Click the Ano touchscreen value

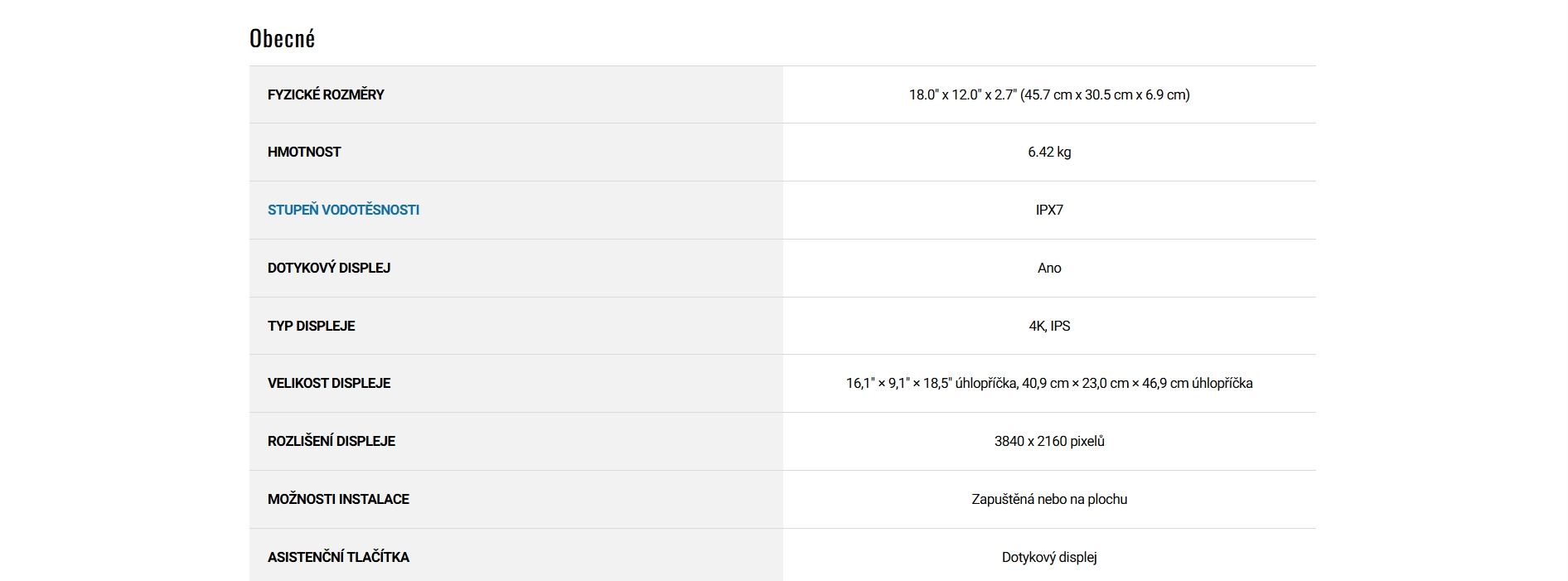point(1049,269)
